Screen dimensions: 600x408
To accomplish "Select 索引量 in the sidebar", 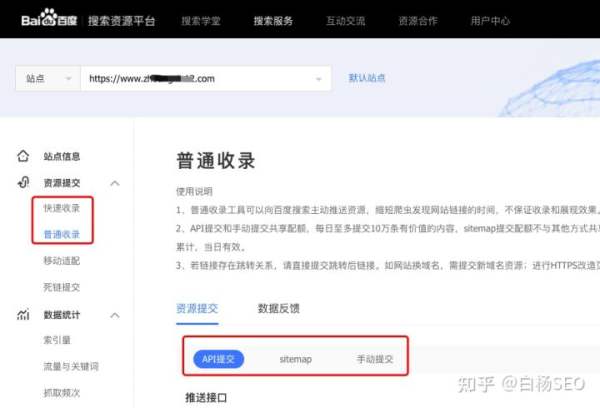I will (57, 340).
